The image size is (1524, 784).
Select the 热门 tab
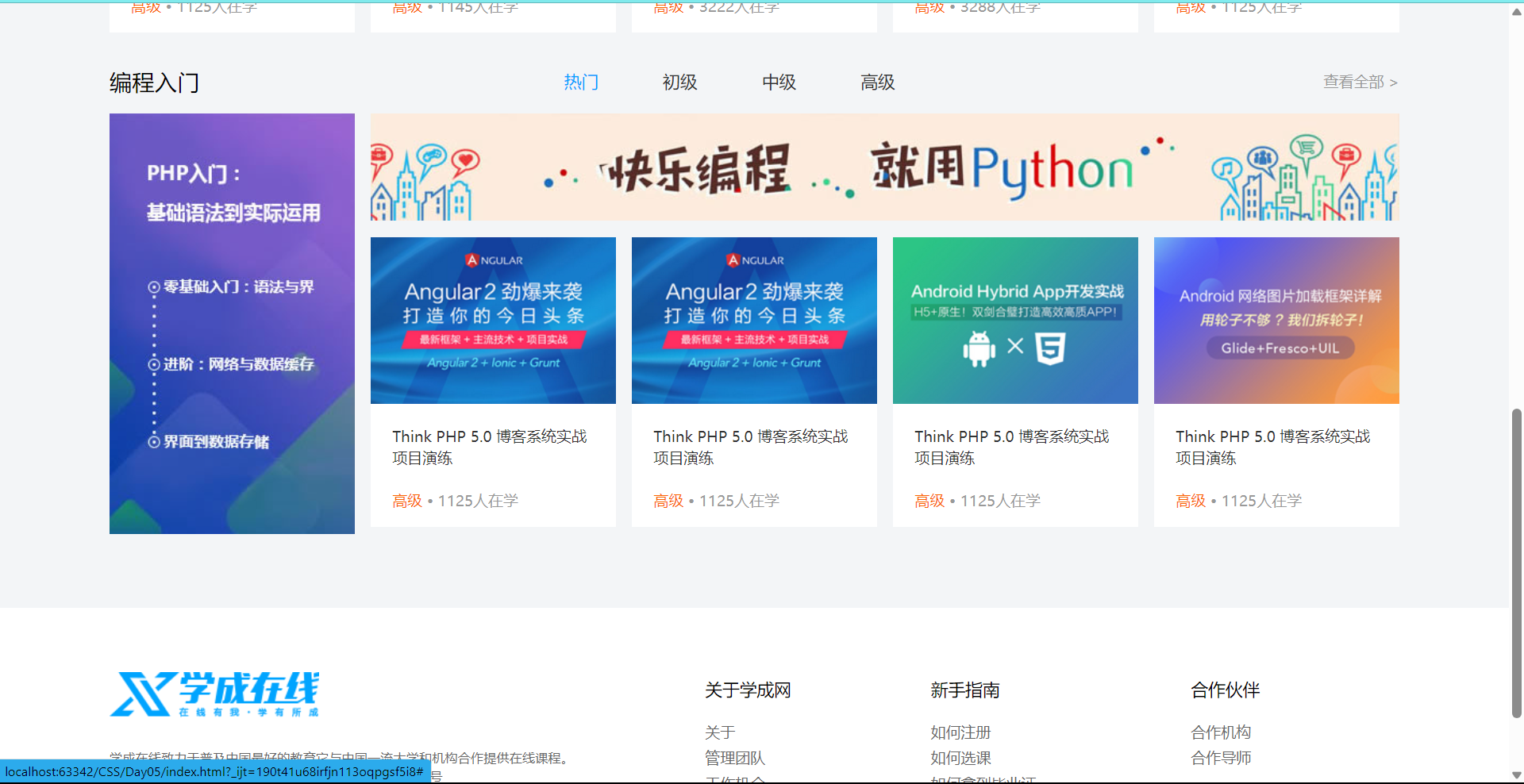581,82
